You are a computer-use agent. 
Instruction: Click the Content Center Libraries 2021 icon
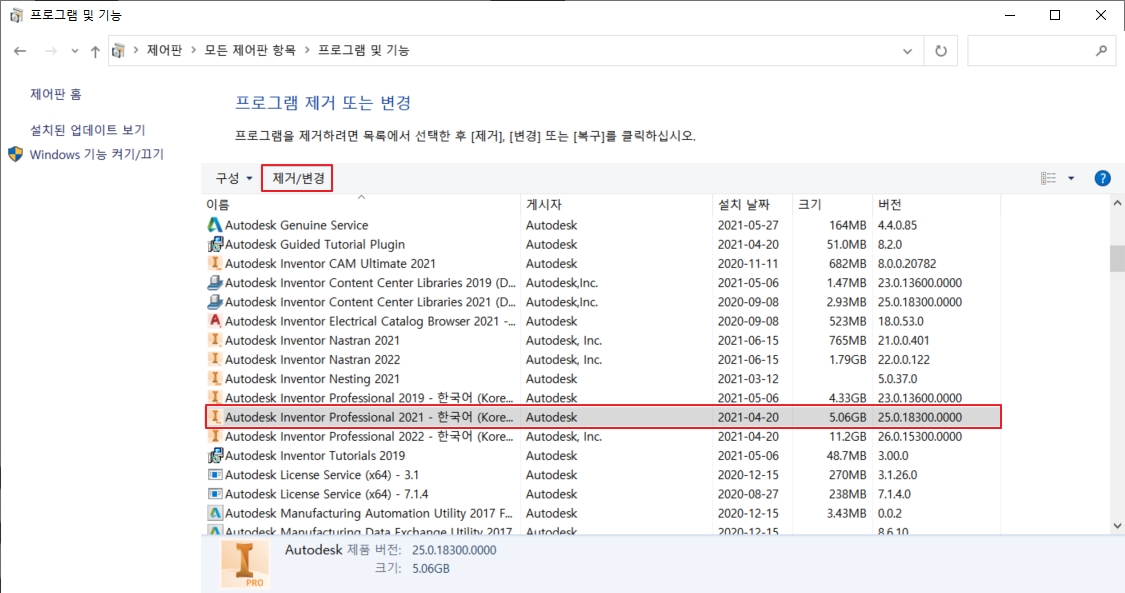215,302
